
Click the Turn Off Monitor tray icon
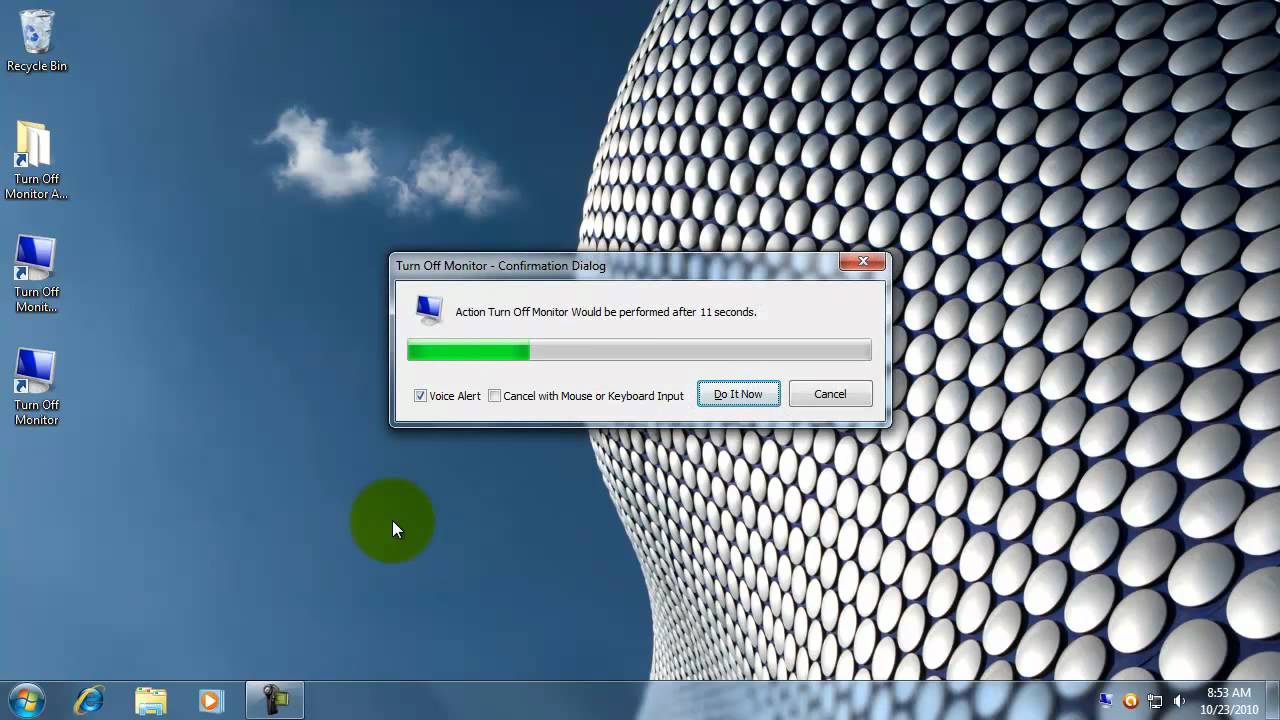(1106, 701)
